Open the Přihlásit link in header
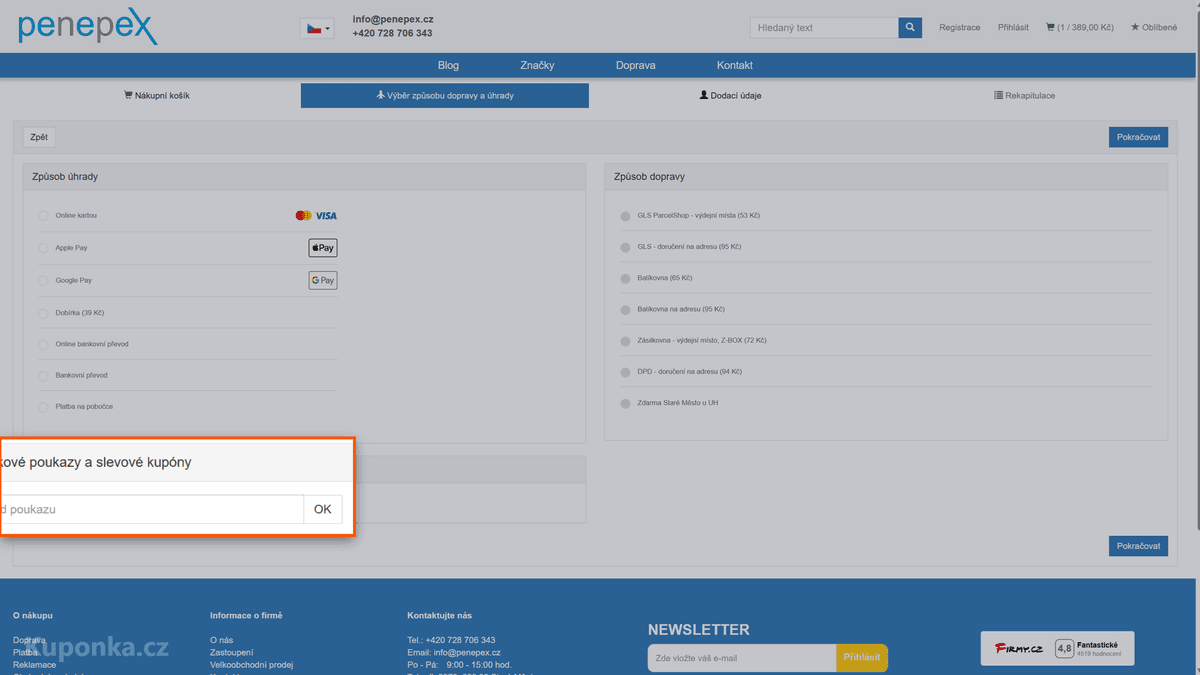 1013,28
